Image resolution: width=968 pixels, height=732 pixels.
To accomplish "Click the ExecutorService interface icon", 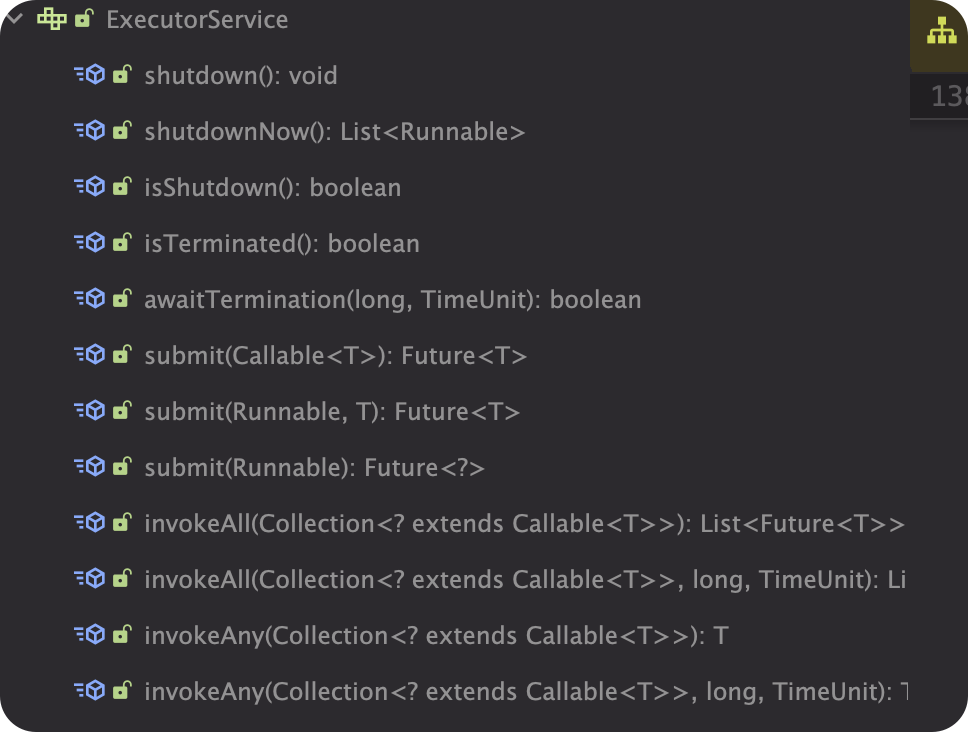I will click(52, 19).
